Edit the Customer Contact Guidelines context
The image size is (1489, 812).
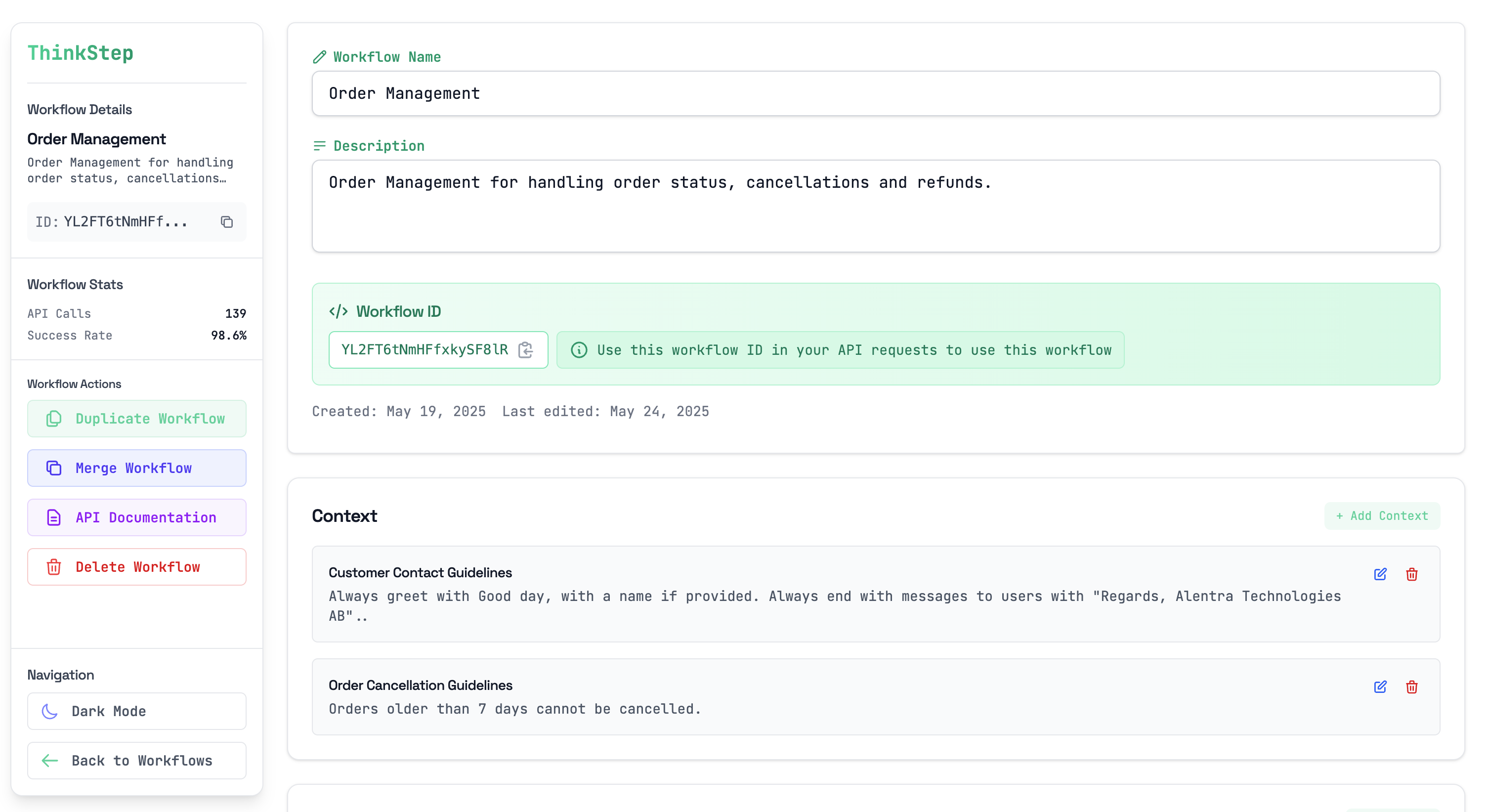coord(1380,574)
